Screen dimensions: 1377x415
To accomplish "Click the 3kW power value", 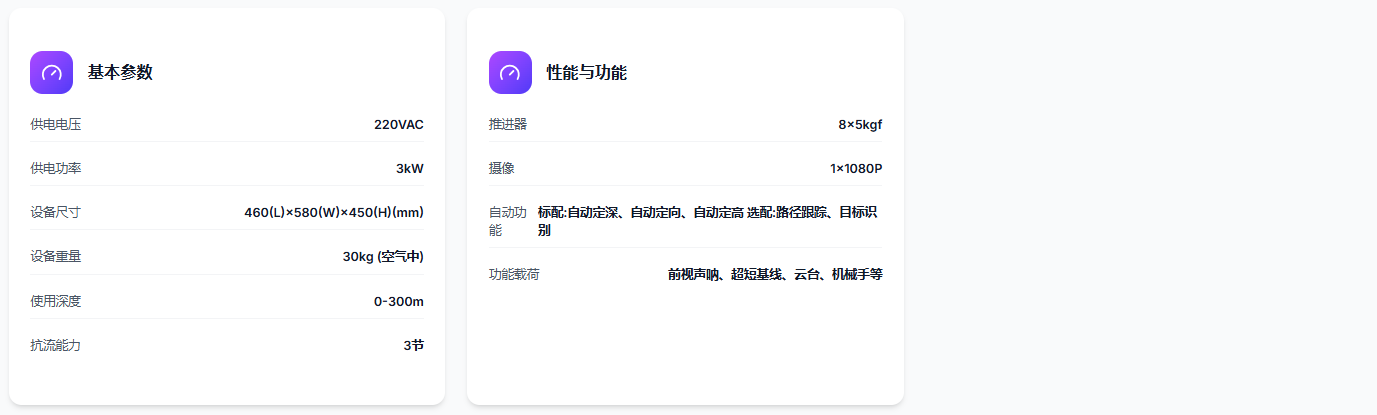I will [409, 168].
